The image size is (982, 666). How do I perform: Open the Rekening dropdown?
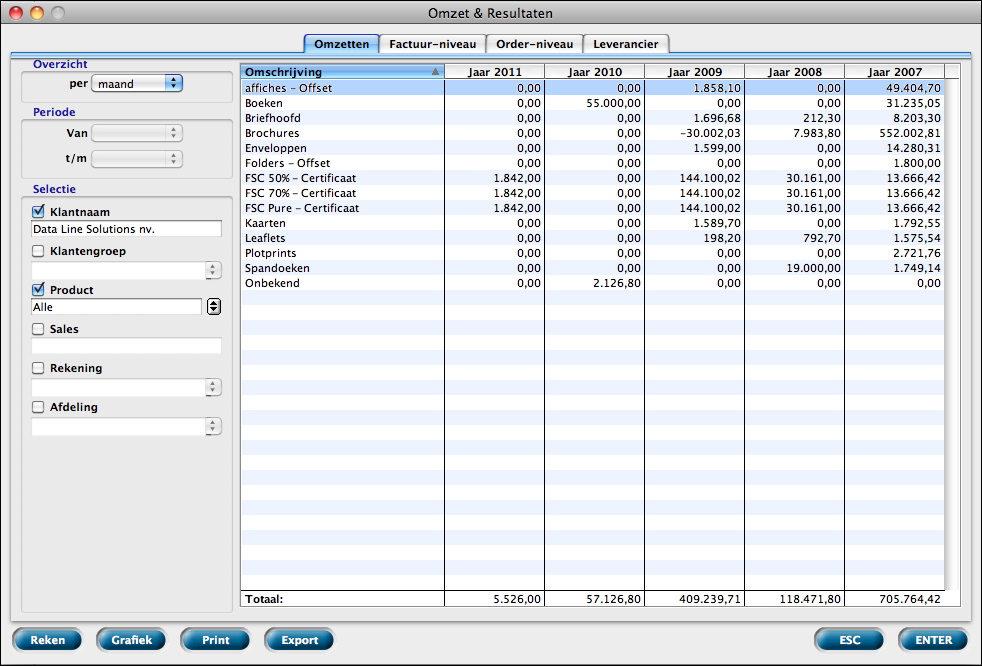pyautogui.click(x=126, y=387)
